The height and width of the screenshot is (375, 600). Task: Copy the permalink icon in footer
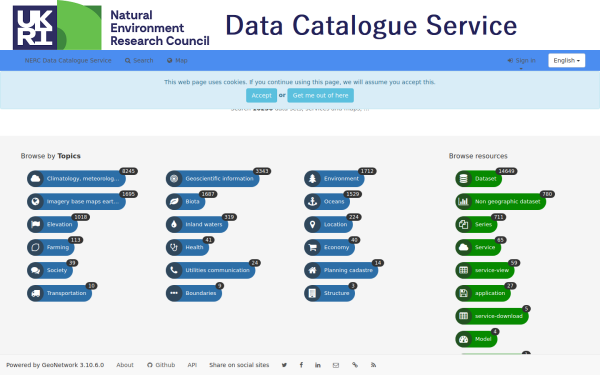coord(355,365)
